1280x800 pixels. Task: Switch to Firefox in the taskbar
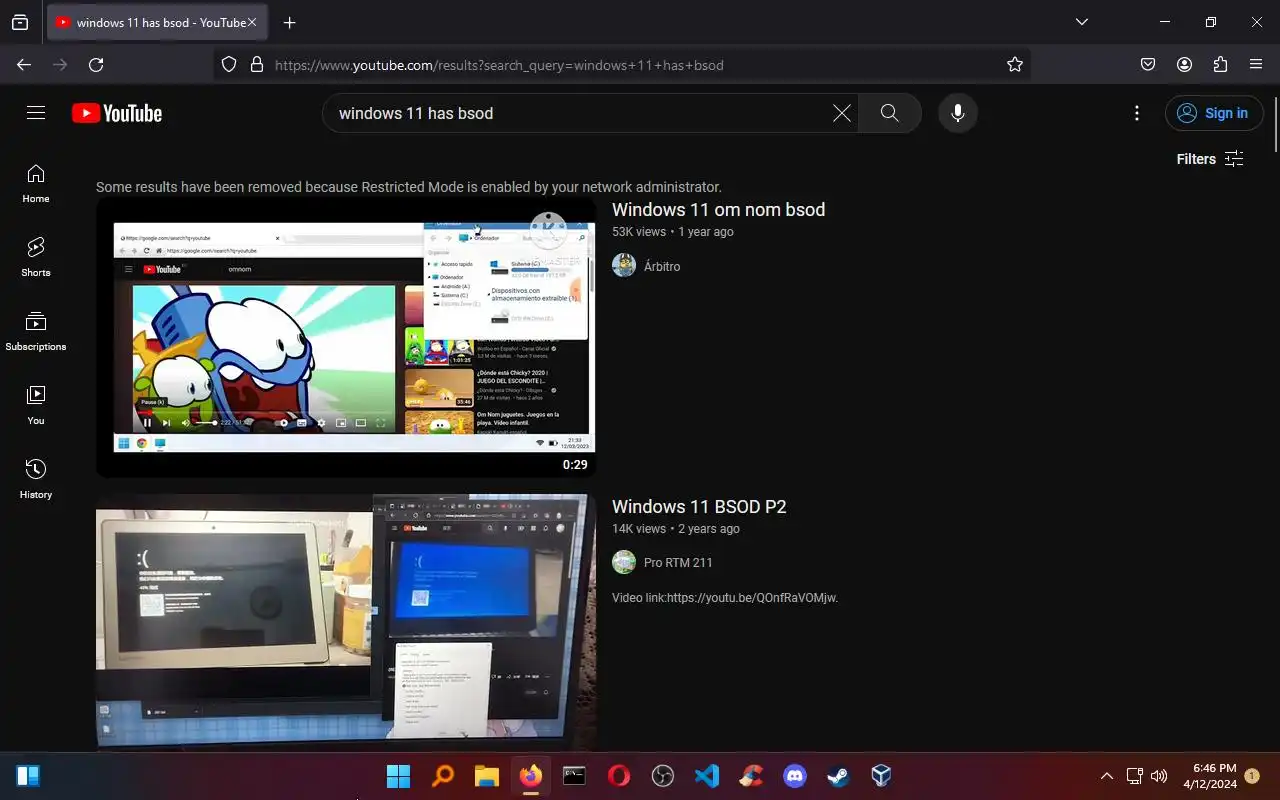pos(530,775)
